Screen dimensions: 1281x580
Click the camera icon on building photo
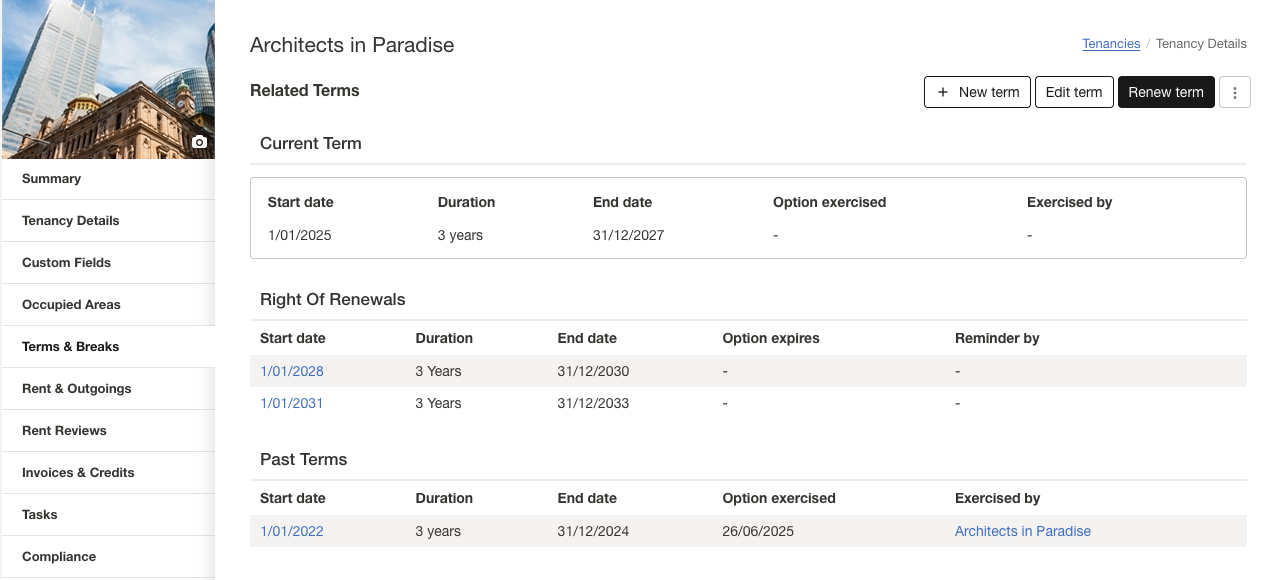tap(199, 143)
